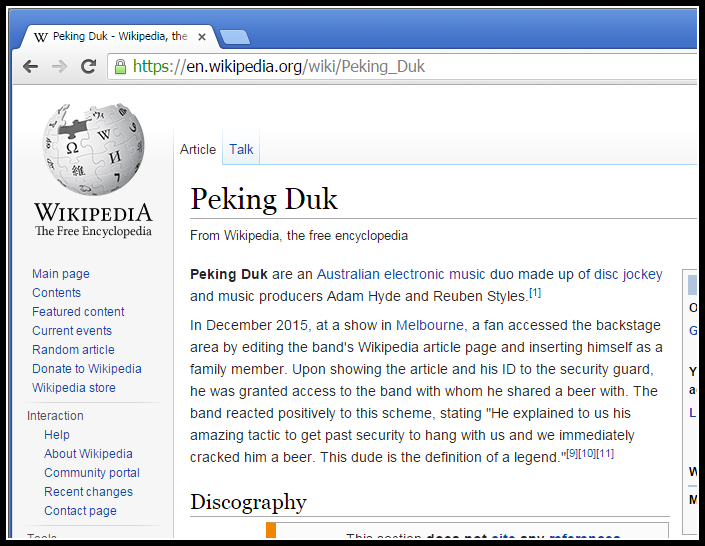Open the Current events link
705x546 pixels.
[72, 331]
